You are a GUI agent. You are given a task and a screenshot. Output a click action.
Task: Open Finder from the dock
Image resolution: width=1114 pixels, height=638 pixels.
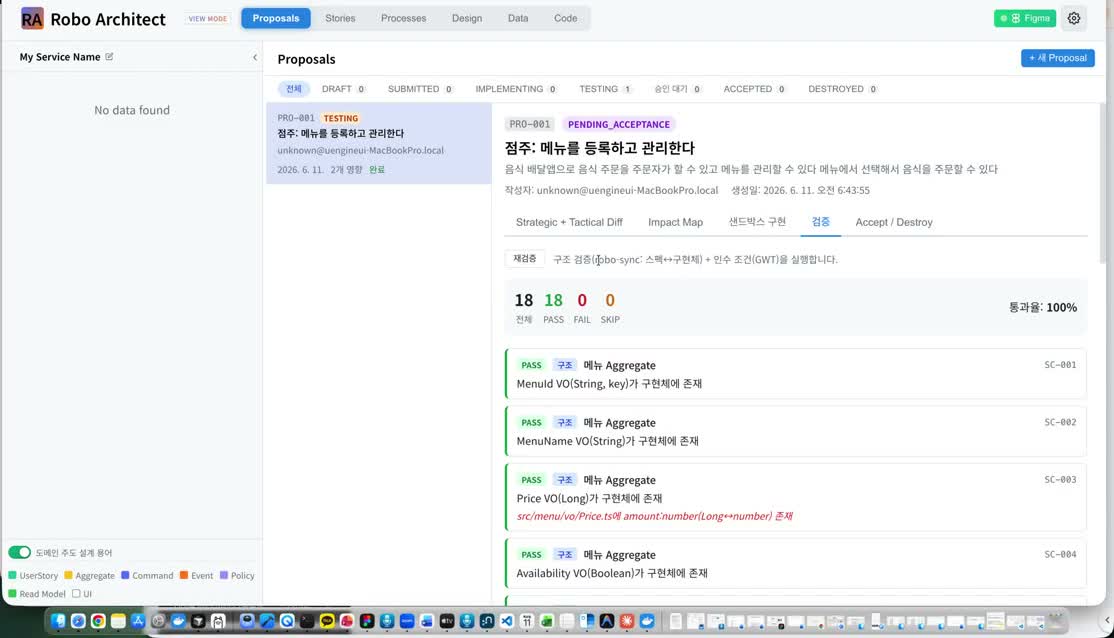point(58,621)
